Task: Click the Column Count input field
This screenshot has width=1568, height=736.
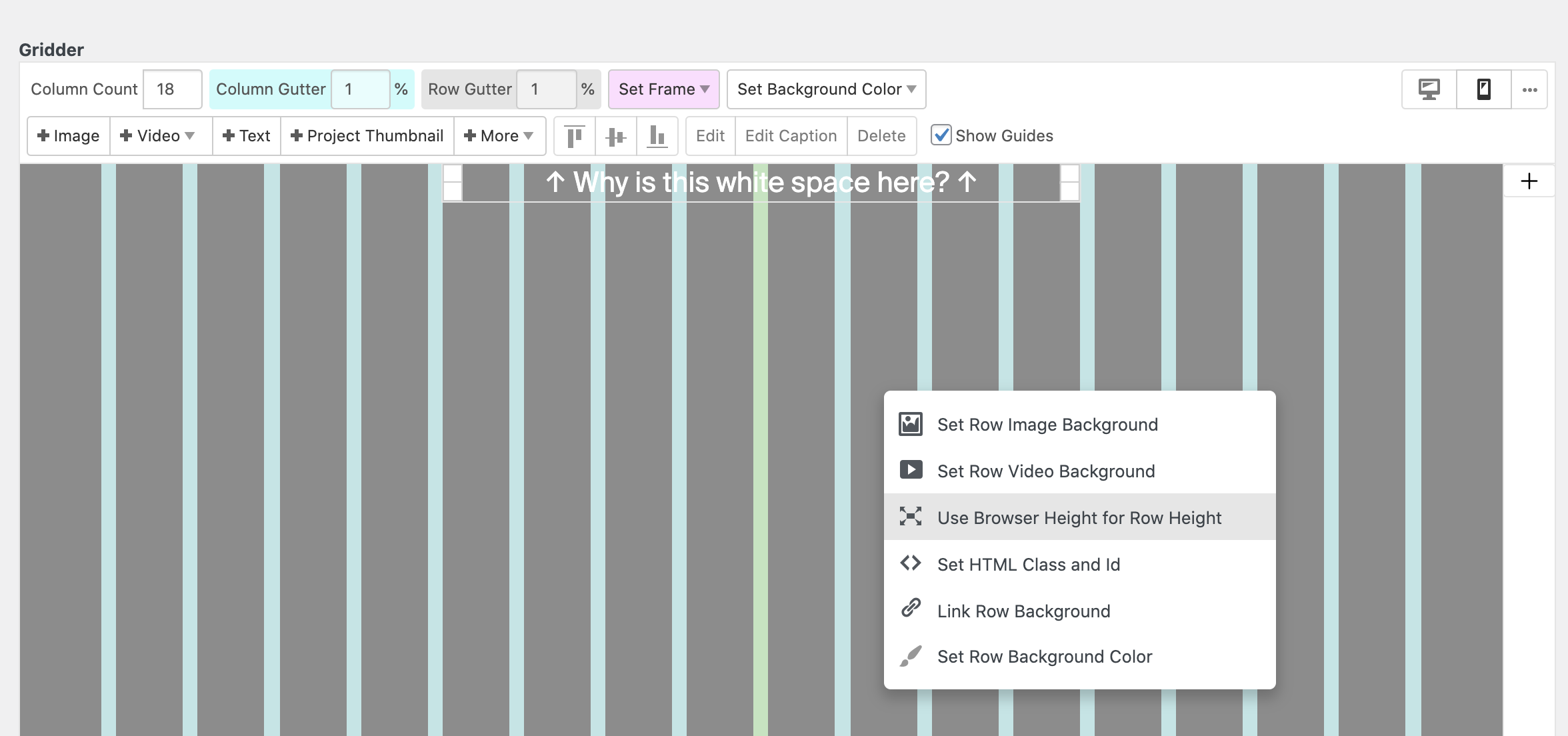Action: click(172, 89)
